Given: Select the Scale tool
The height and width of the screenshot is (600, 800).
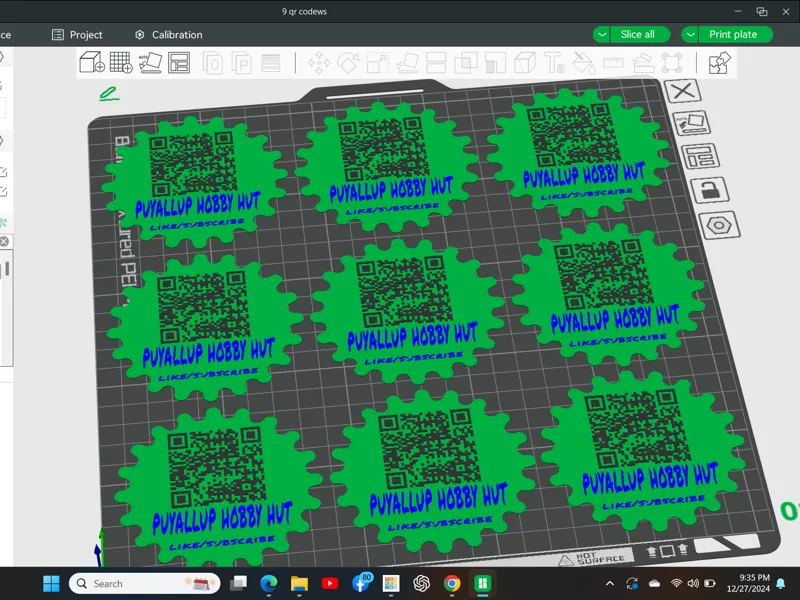Looking at the screenshot, I should (378, 63).
